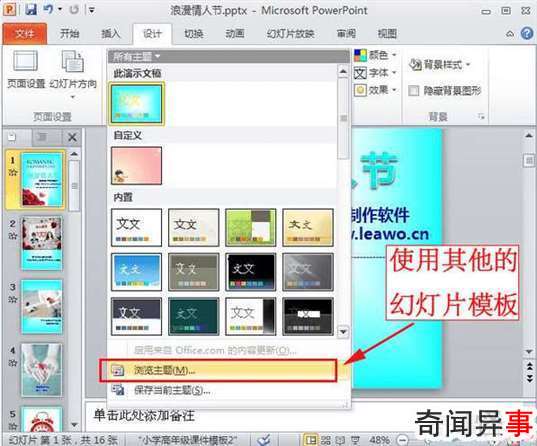Click the notes area 单击此处添加备注
This screenshot has width=537, height=446.
coord(144,416)
